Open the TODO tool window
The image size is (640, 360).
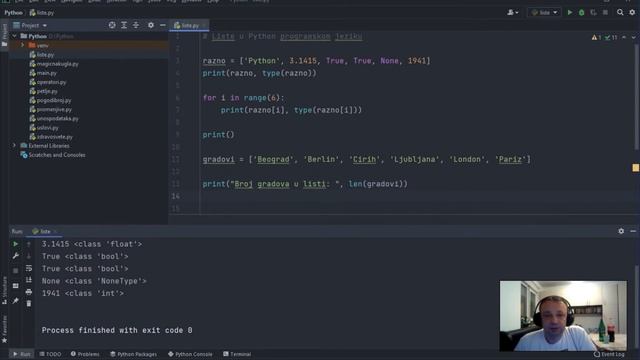[50, 354]
